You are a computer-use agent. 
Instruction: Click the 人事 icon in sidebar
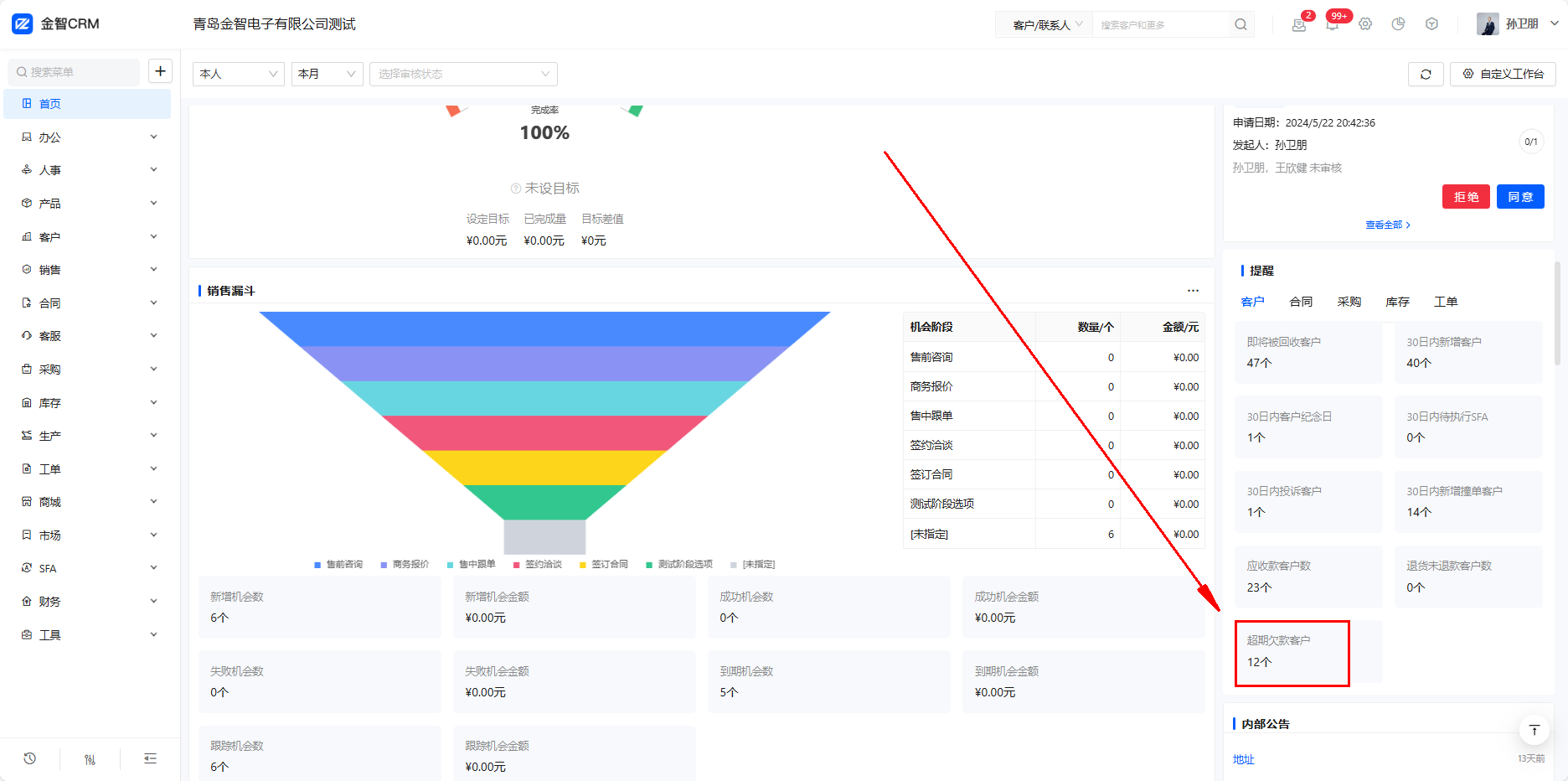pos(27,170)
